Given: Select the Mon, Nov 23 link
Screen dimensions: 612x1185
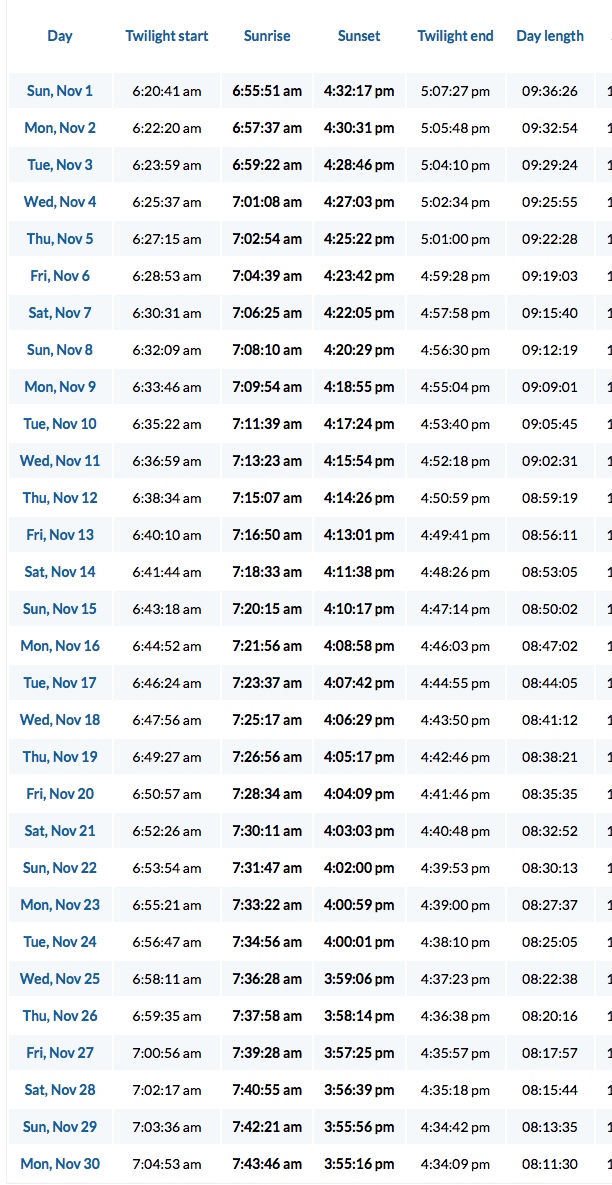Looking at the screenshot, I should tap(60, 905).
